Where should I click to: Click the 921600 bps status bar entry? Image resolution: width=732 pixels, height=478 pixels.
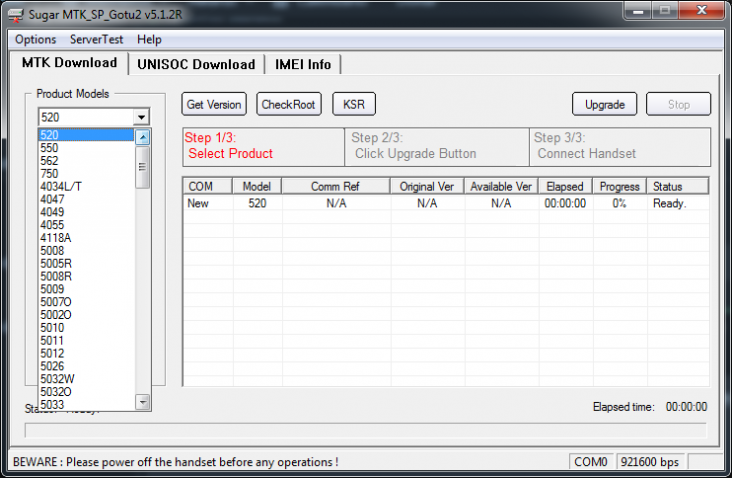[650, 462]
